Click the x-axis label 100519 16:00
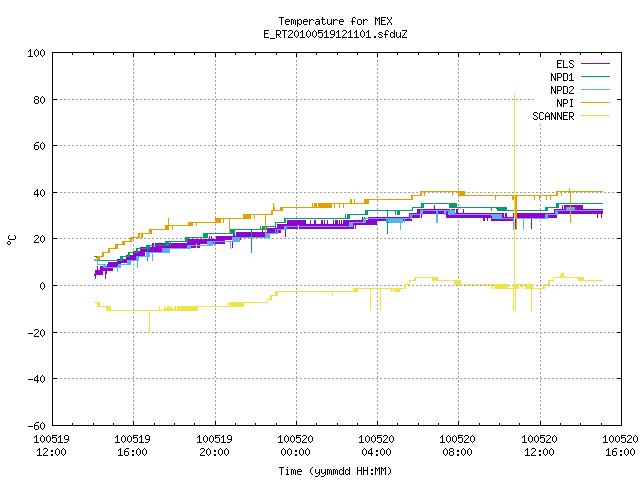This screenshot has width=640, height=480. [x=132, y=446]
